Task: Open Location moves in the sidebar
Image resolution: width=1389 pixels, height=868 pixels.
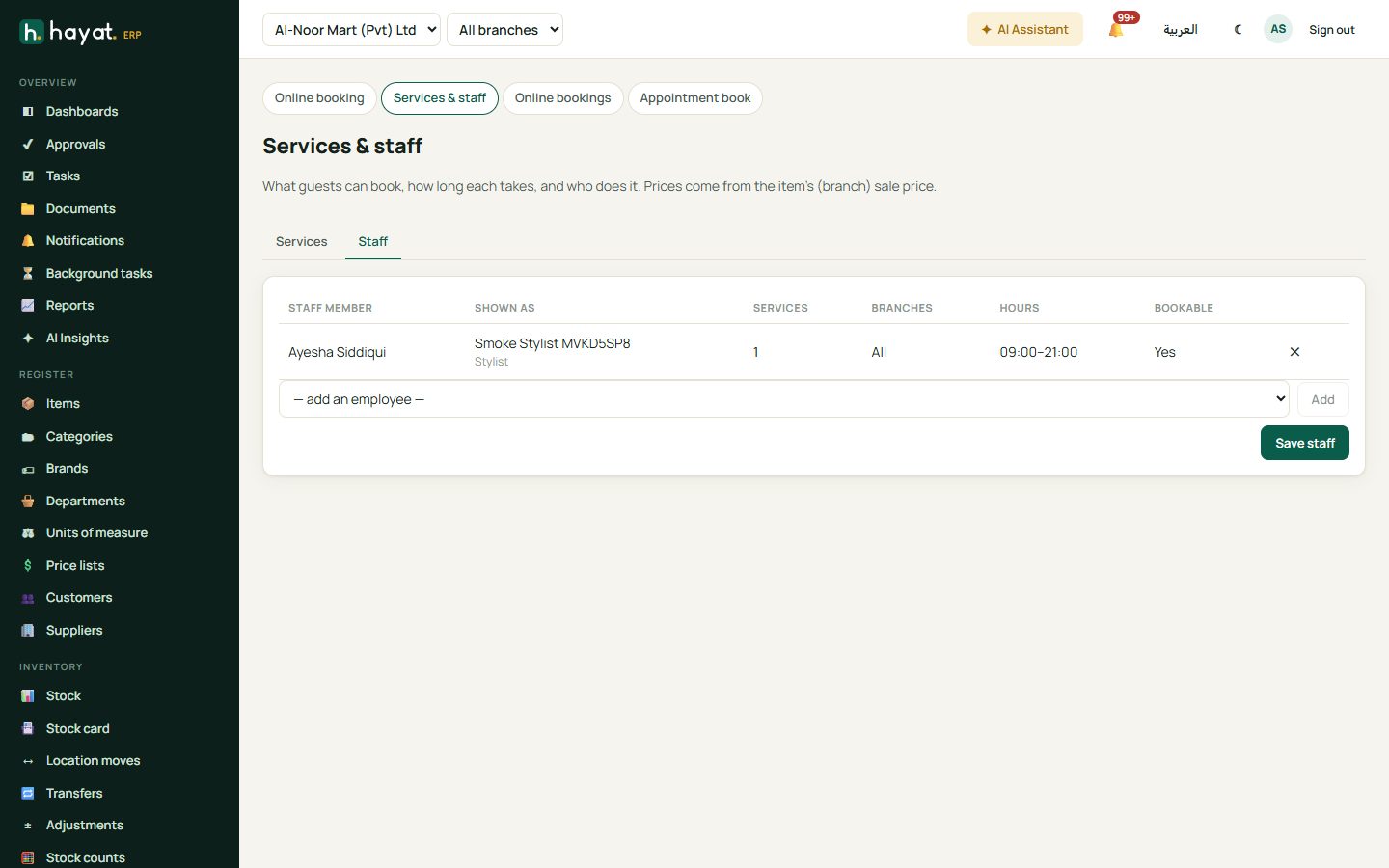Action: 93,761
